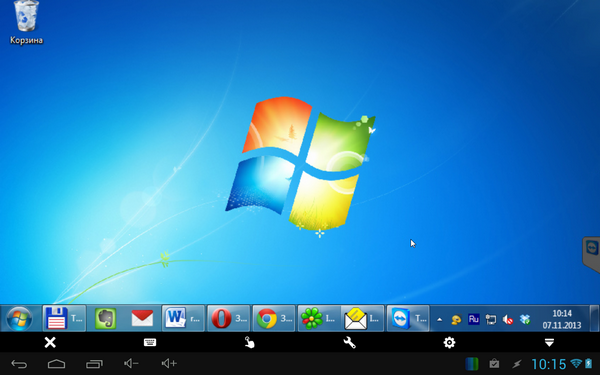
Task: Expand the TeamViewer side panel tab
Action: tap(591, 254)
